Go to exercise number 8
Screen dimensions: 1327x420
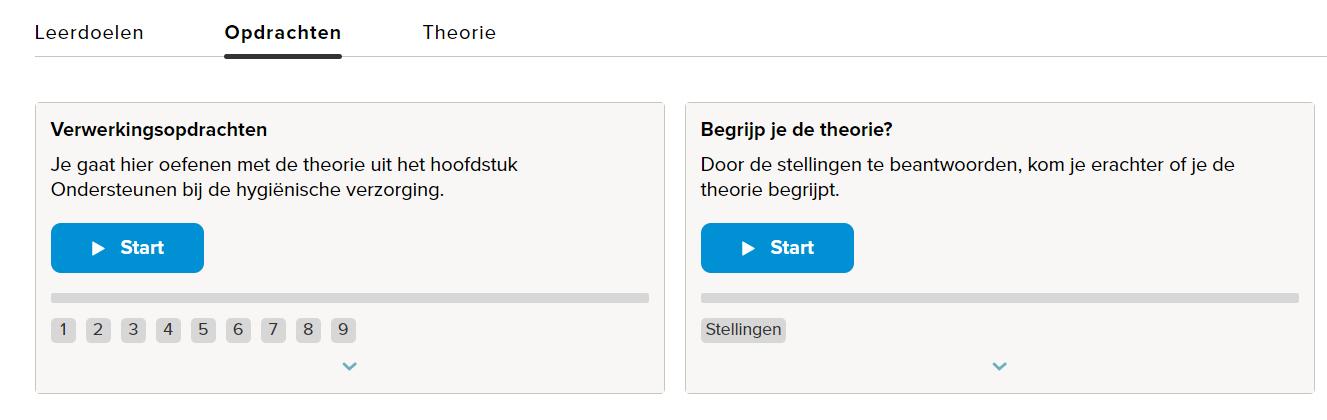click(308, 330)
